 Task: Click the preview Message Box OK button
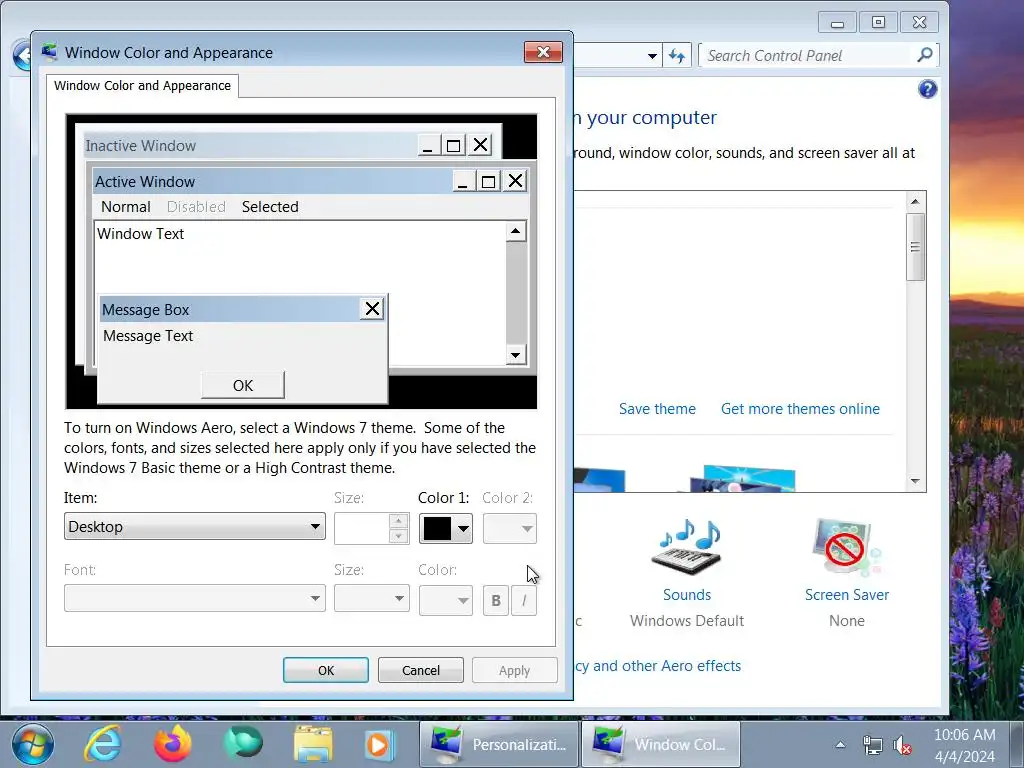243,385
